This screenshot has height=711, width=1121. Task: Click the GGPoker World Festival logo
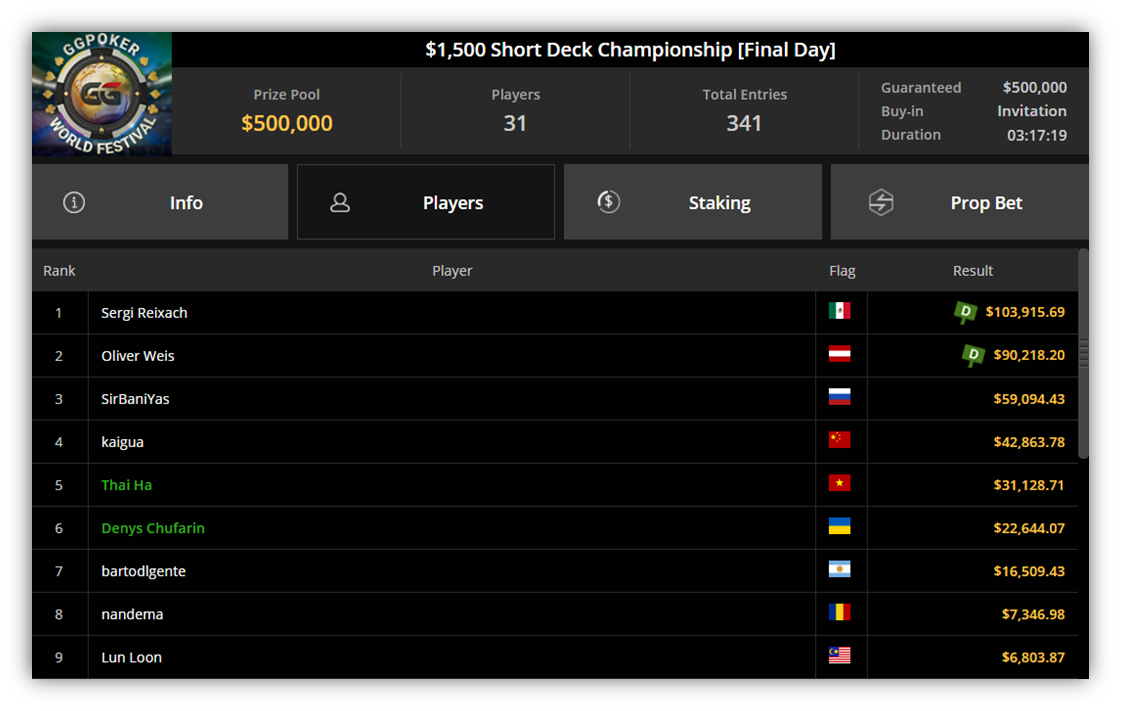[102, 94]
